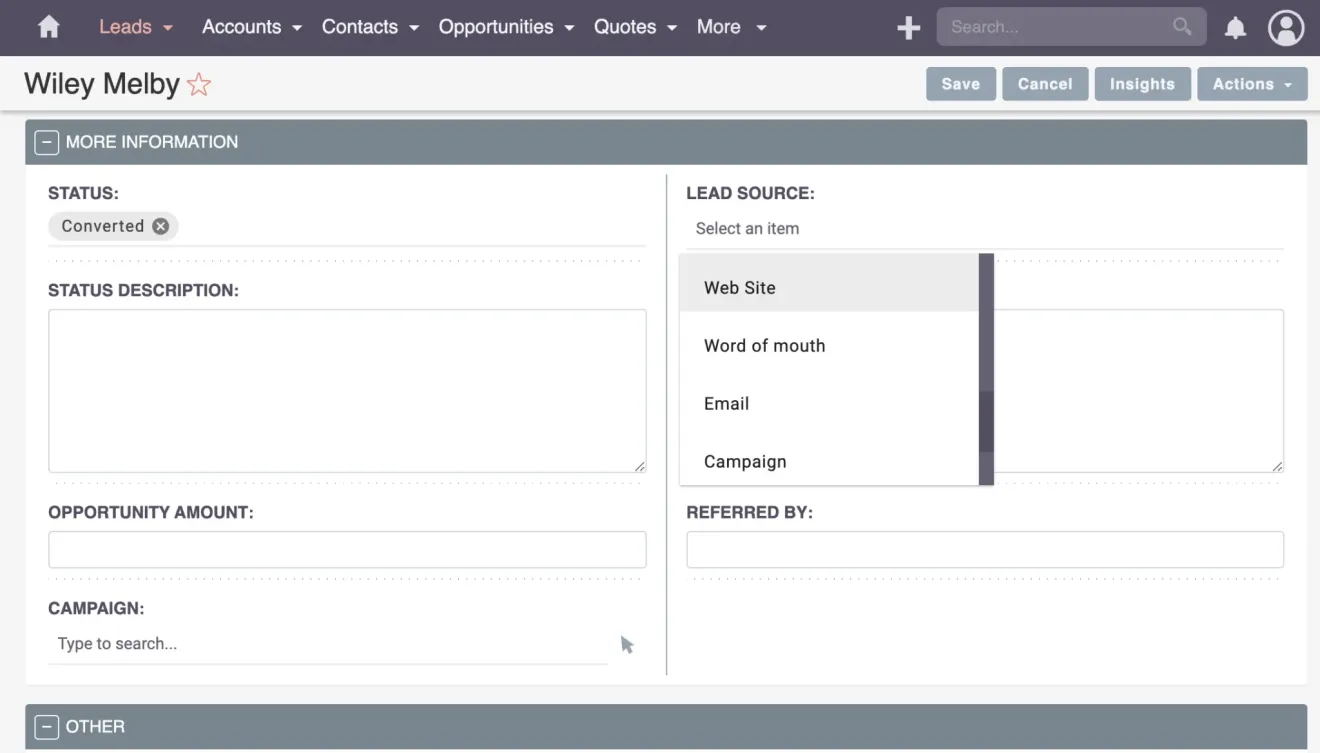Collapse the MORE INFORMATION panel
The height and width of the screenshot is (753, 1320).
pyautogui.click(x=46, y=142)
